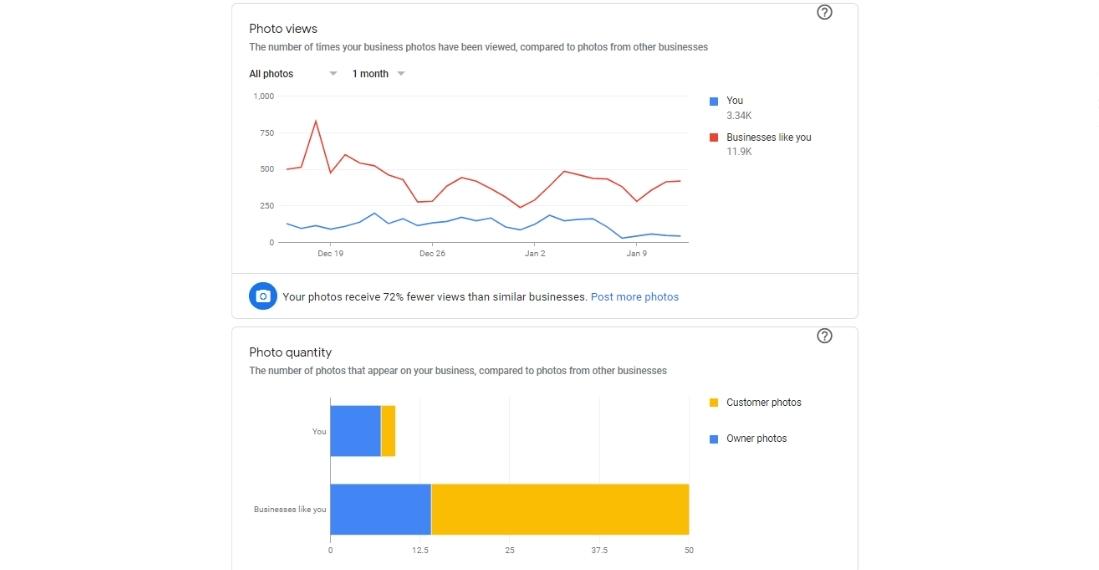The height and width of the screenshot is (570, 1099).
Task: Open help for the Photo views card
Action: pos(825,13)
